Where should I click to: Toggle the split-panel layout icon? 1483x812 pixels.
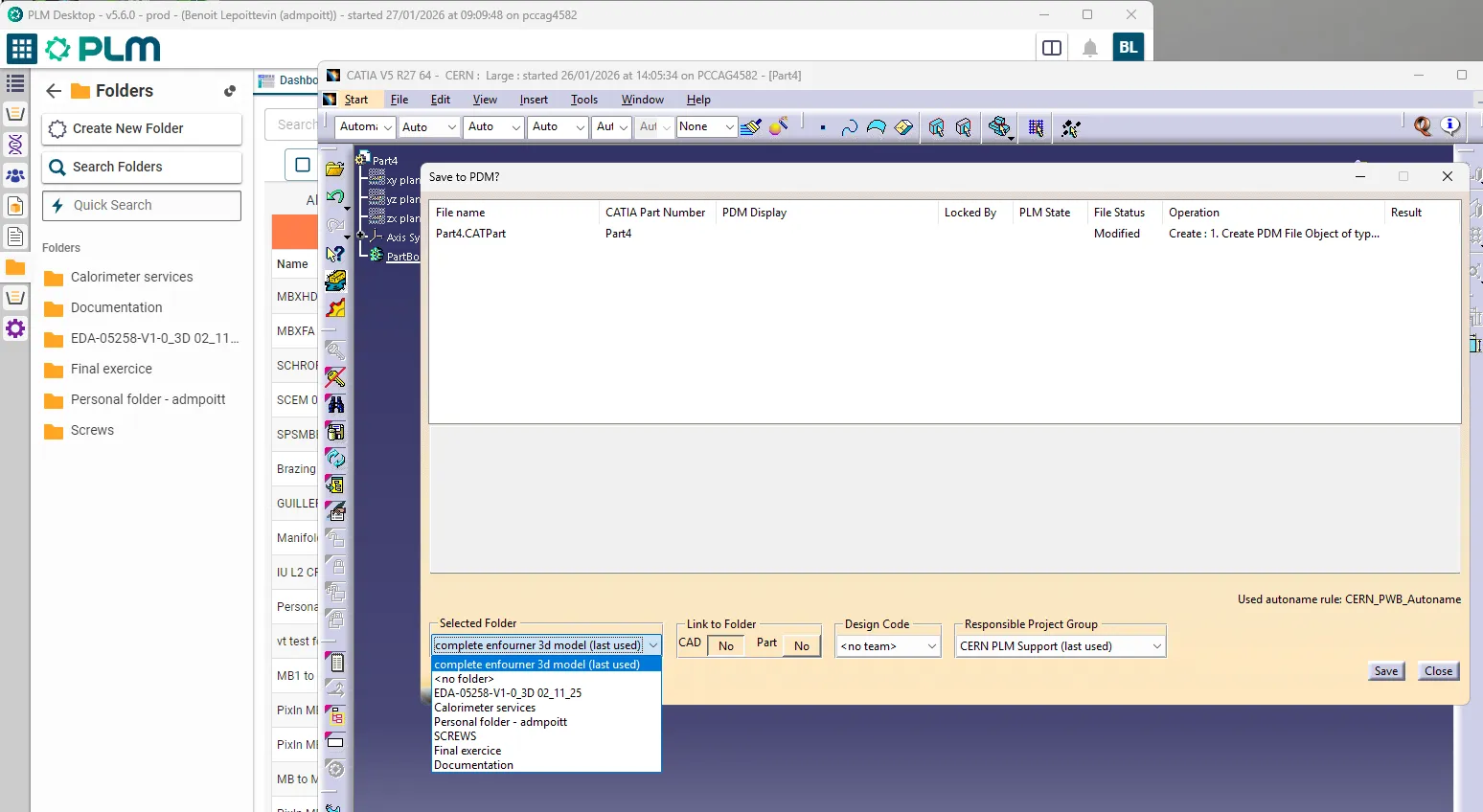click(x=1051, y=48)
